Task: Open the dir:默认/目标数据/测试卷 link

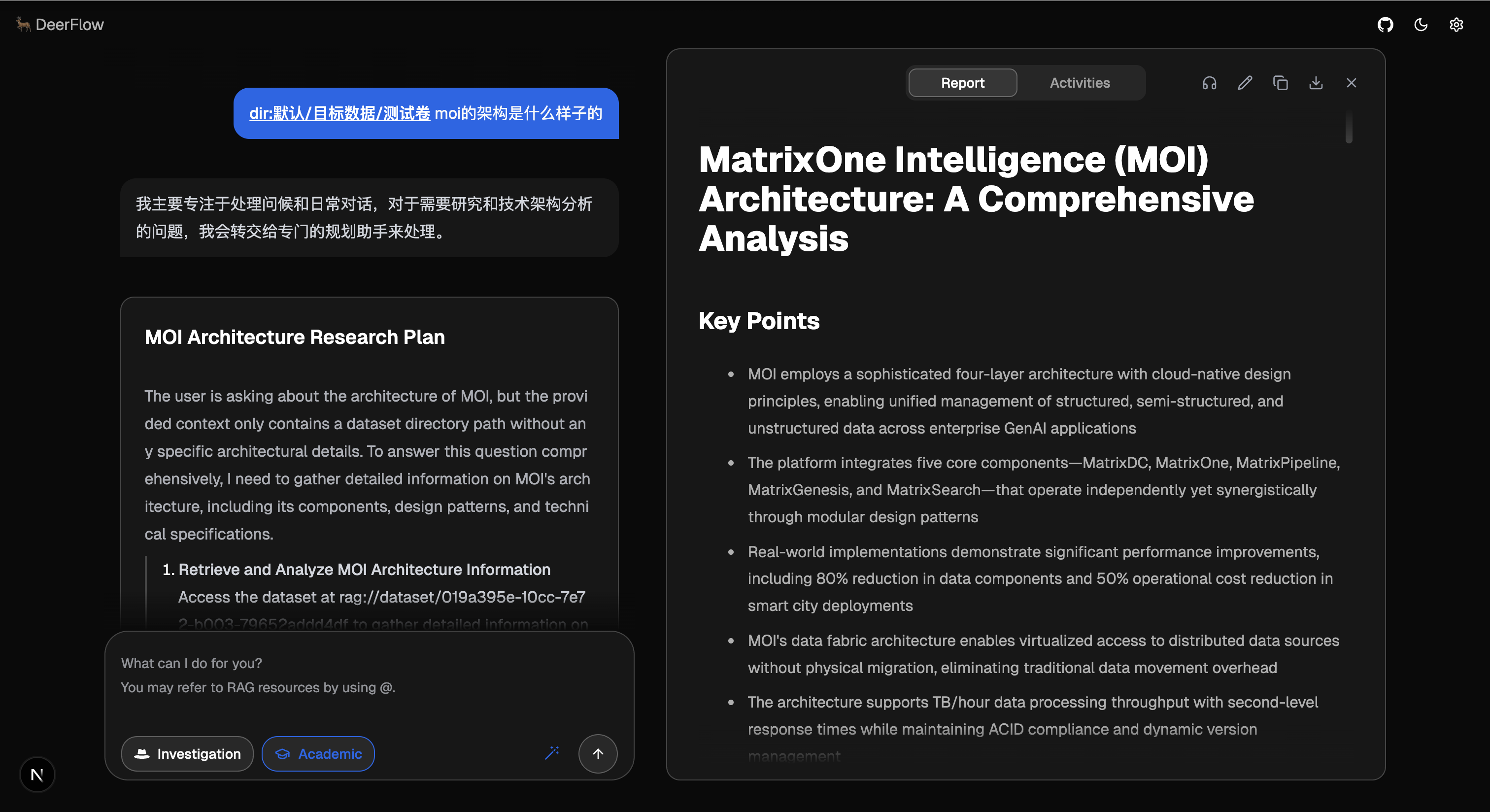Action: (x=339, y=113)
